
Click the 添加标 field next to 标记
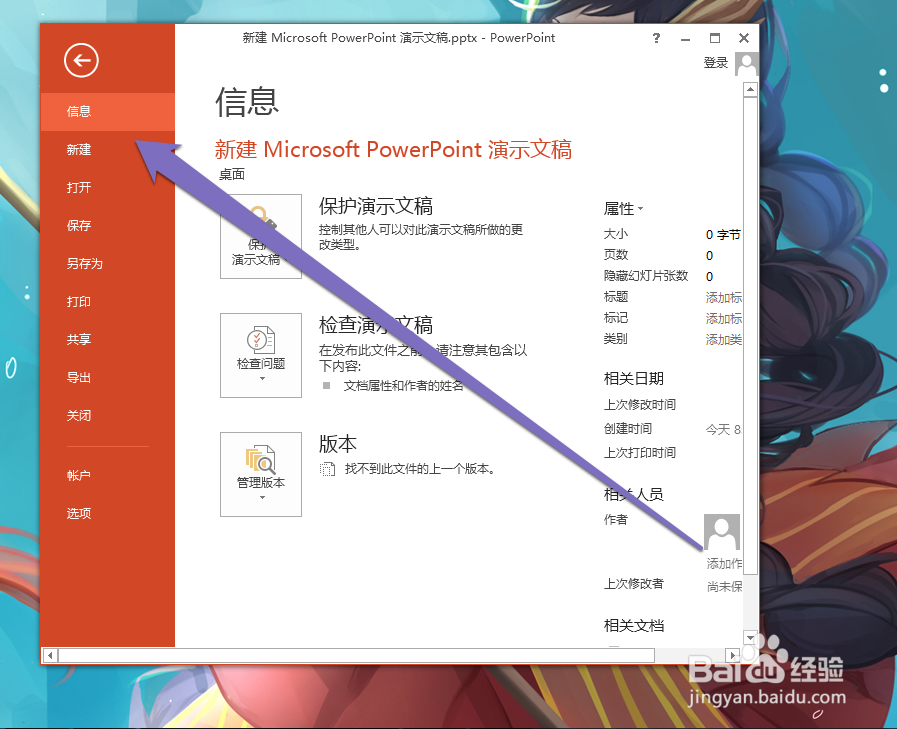pyautogui.click(x=724, y=319)
